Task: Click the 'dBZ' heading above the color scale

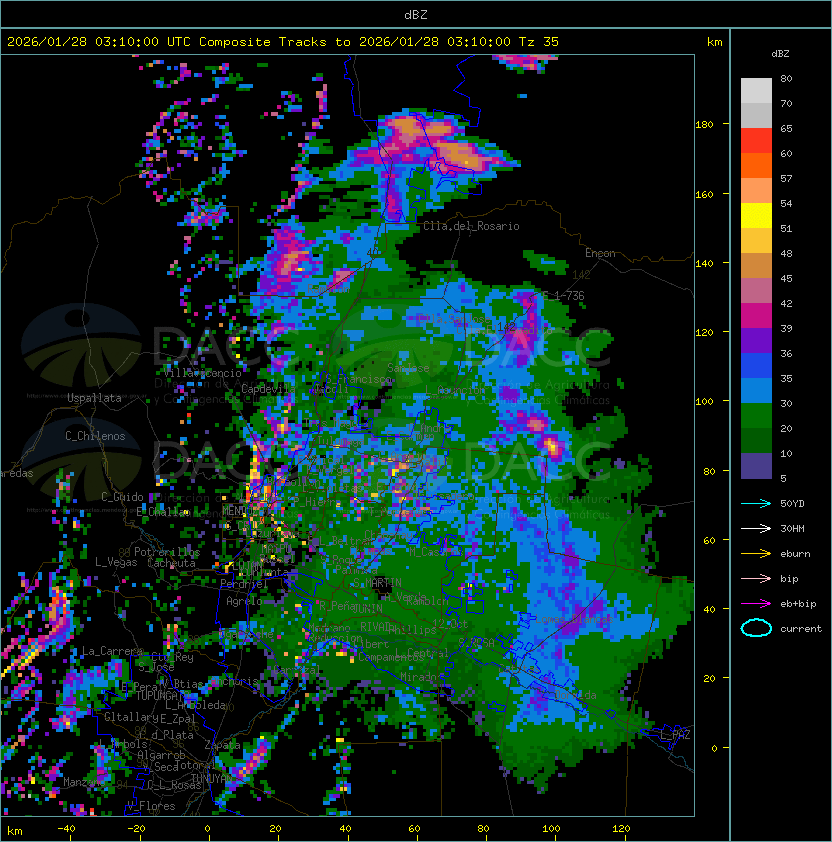Action: [x=780, y=54]
